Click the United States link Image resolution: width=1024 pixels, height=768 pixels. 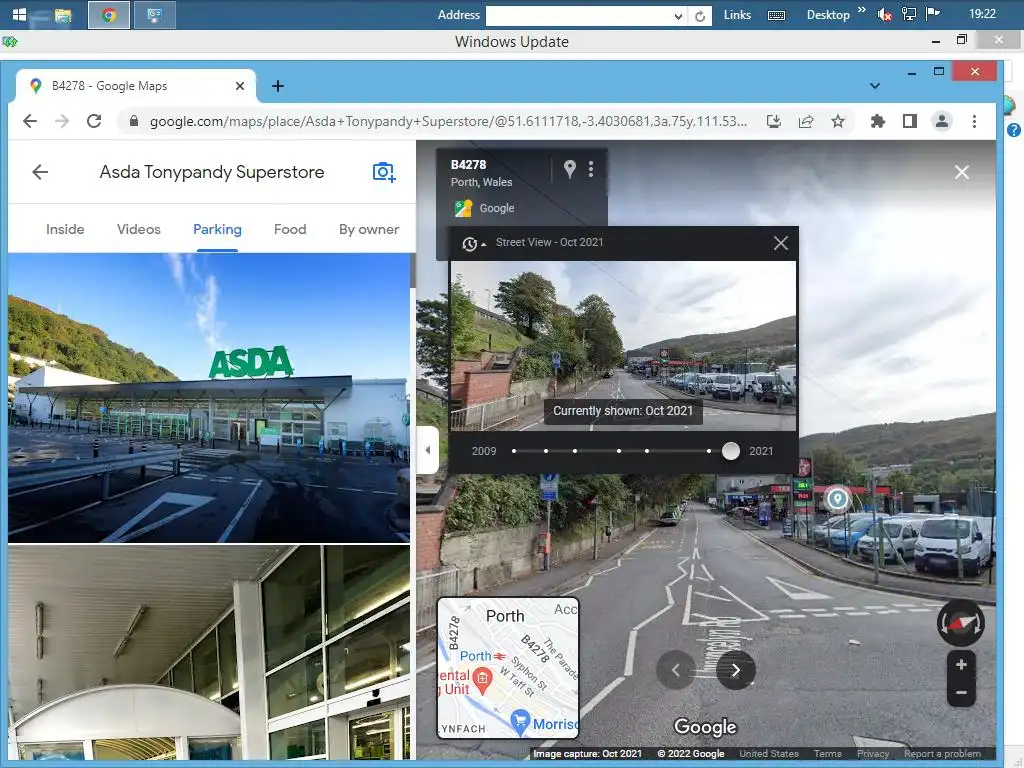tap(769, 754)
